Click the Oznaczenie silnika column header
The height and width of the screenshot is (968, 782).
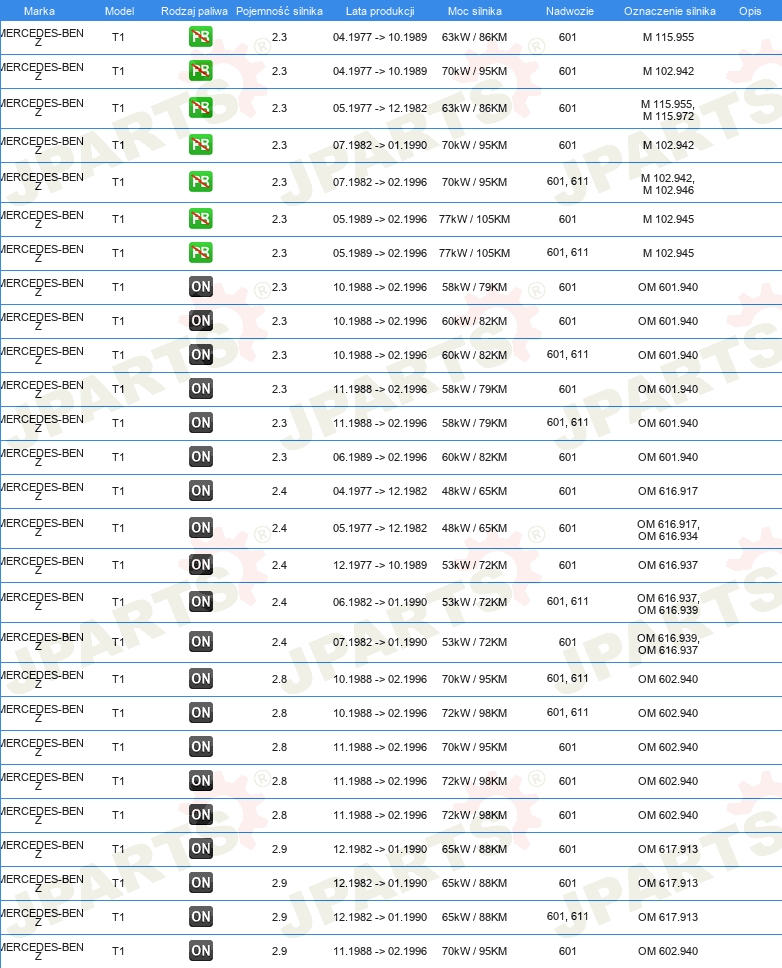coord(670,11)
